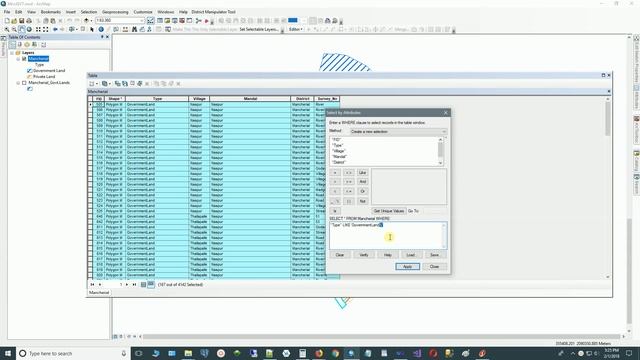640x360 pixels.
Task: Click the Verify button
Action: tap(364, 255)
